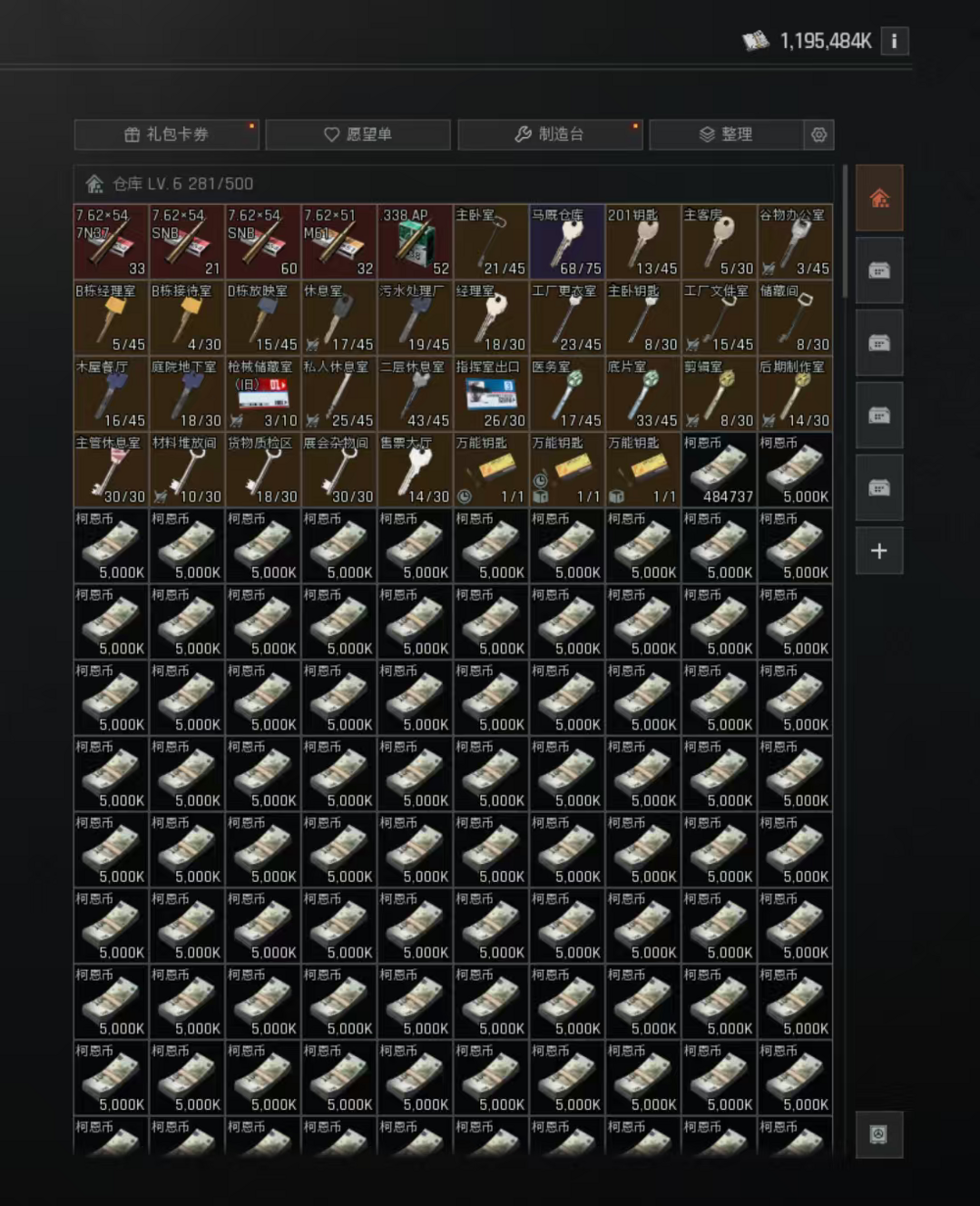This screenshot has height=1206, width=980.
Task: Select the 马厩仓库 key item
Action: [x=567, y=241]
